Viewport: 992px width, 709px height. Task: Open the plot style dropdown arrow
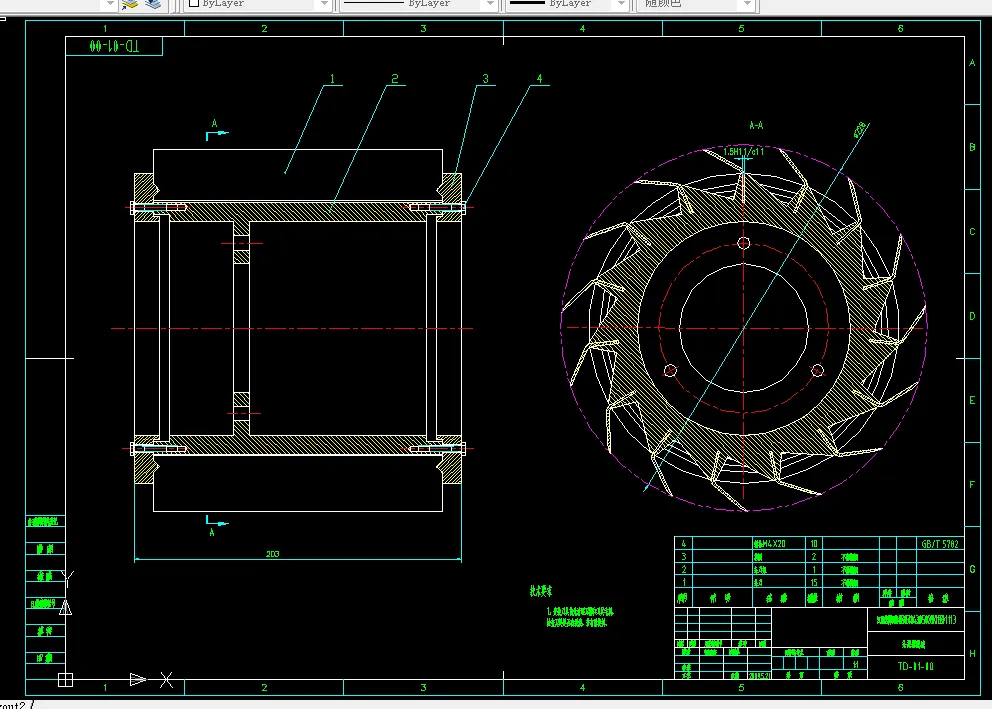click(747, 4)
